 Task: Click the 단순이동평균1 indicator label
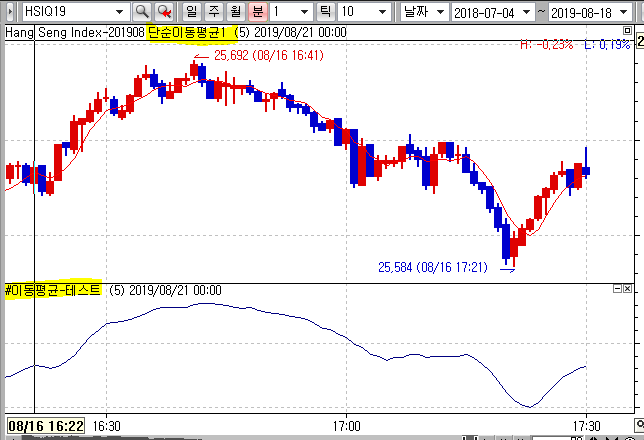(x=188, y=32)
